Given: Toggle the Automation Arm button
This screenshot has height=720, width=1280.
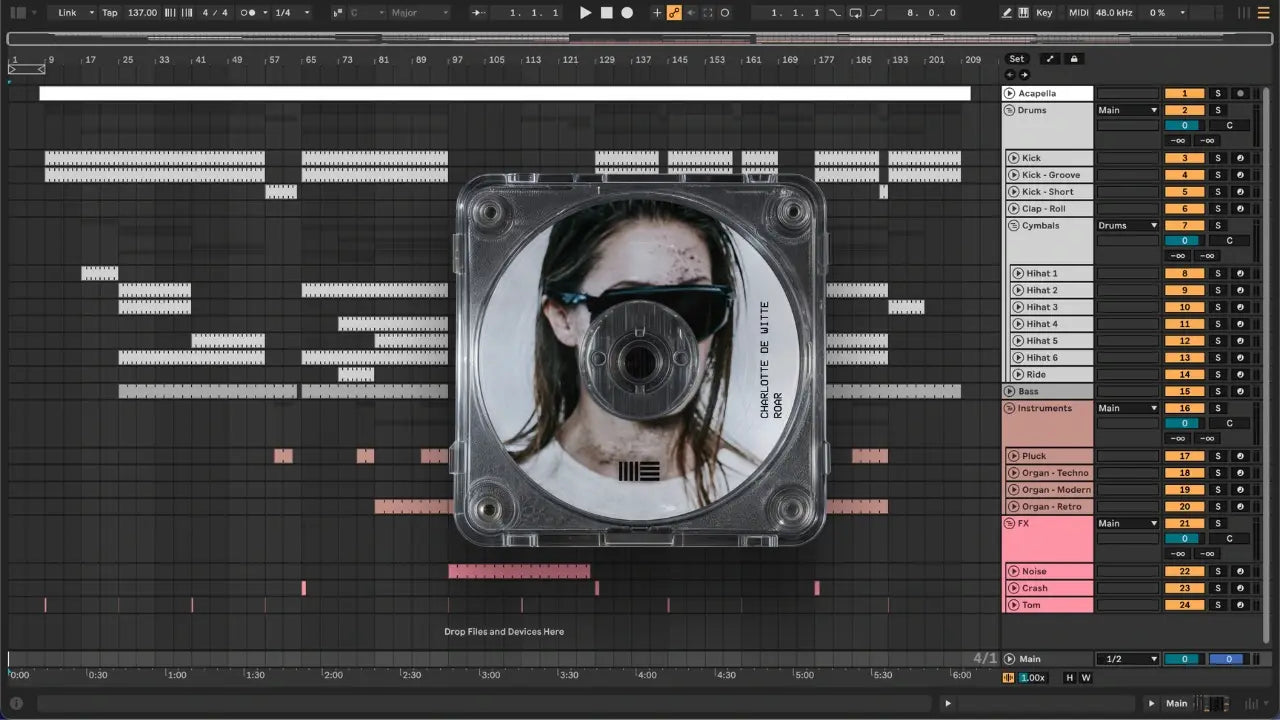Looking at the screenshot, I should click(x=674, y=13).
